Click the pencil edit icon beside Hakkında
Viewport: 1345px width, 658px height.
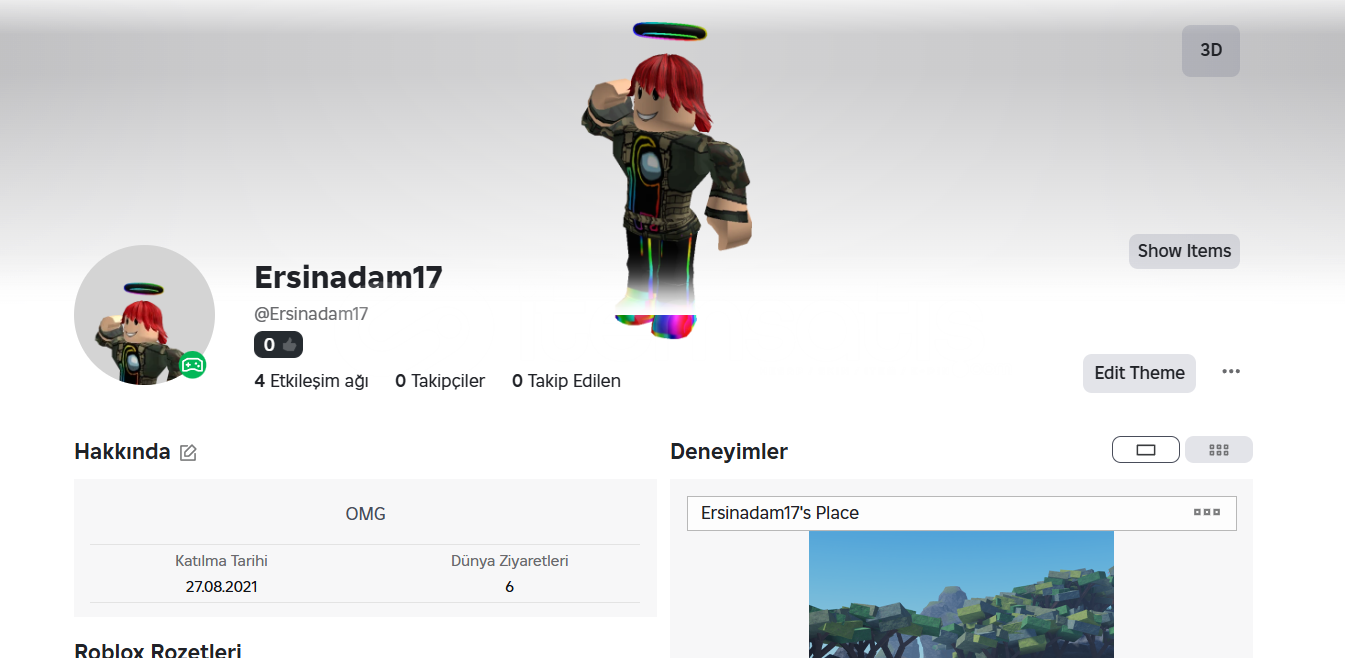[x=188, y=453]
